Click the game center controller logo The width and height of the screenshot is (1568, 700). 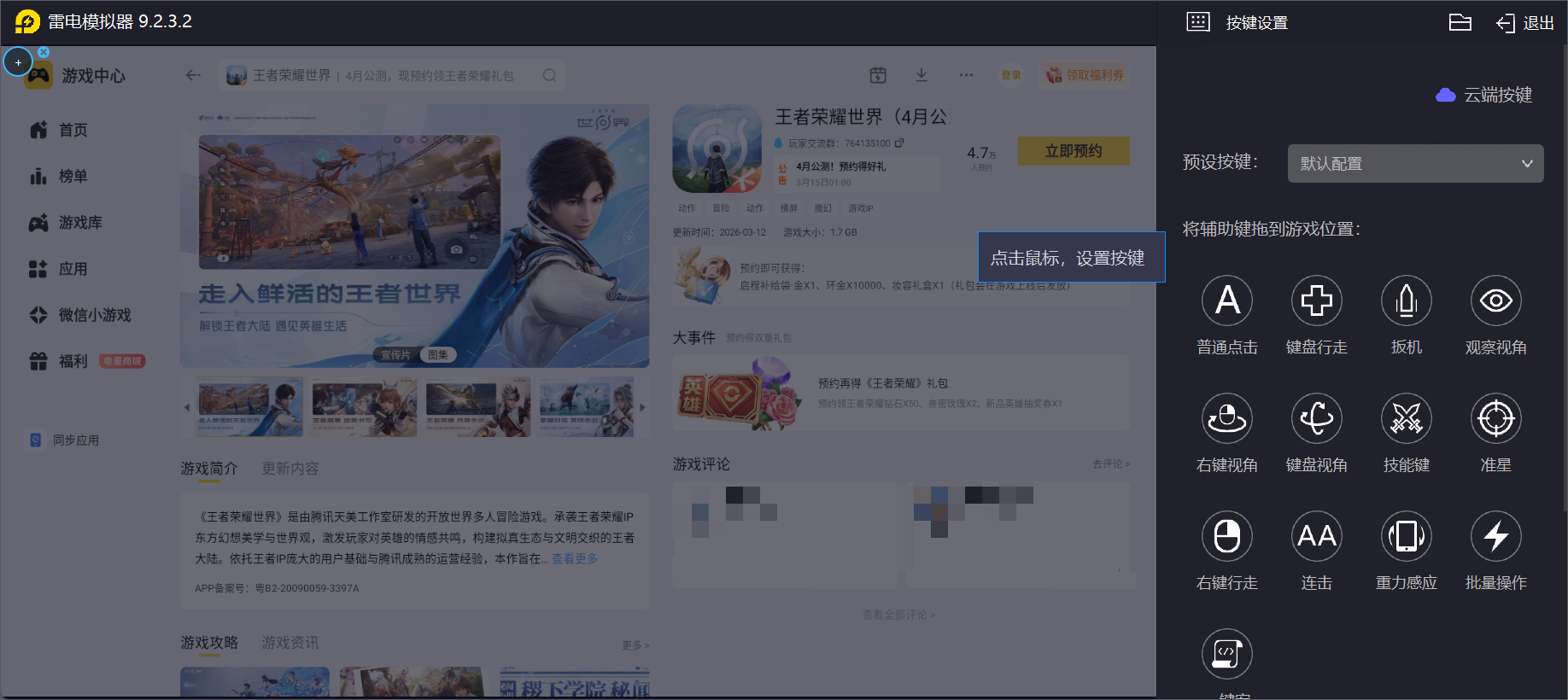pos(38,77)
